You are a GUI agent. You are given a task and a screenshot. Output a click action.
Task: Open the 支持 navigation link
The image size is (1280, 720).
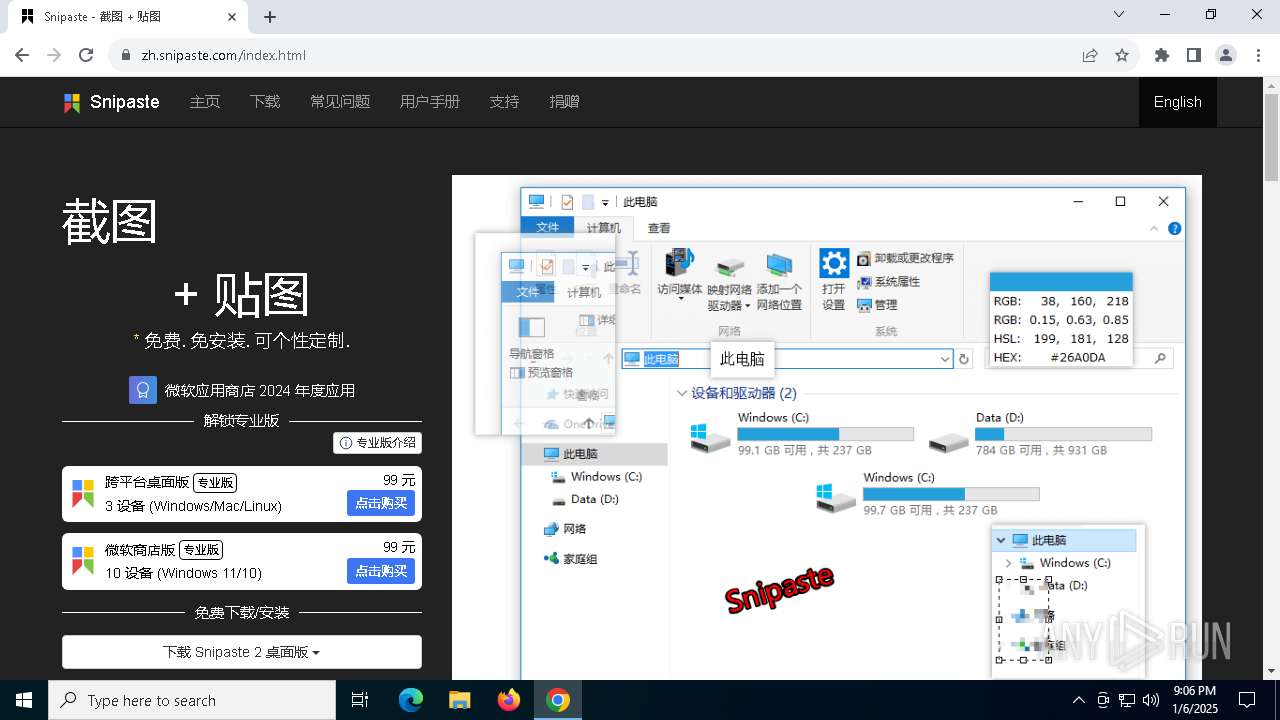pyautogui.click(x=504, y=102)
